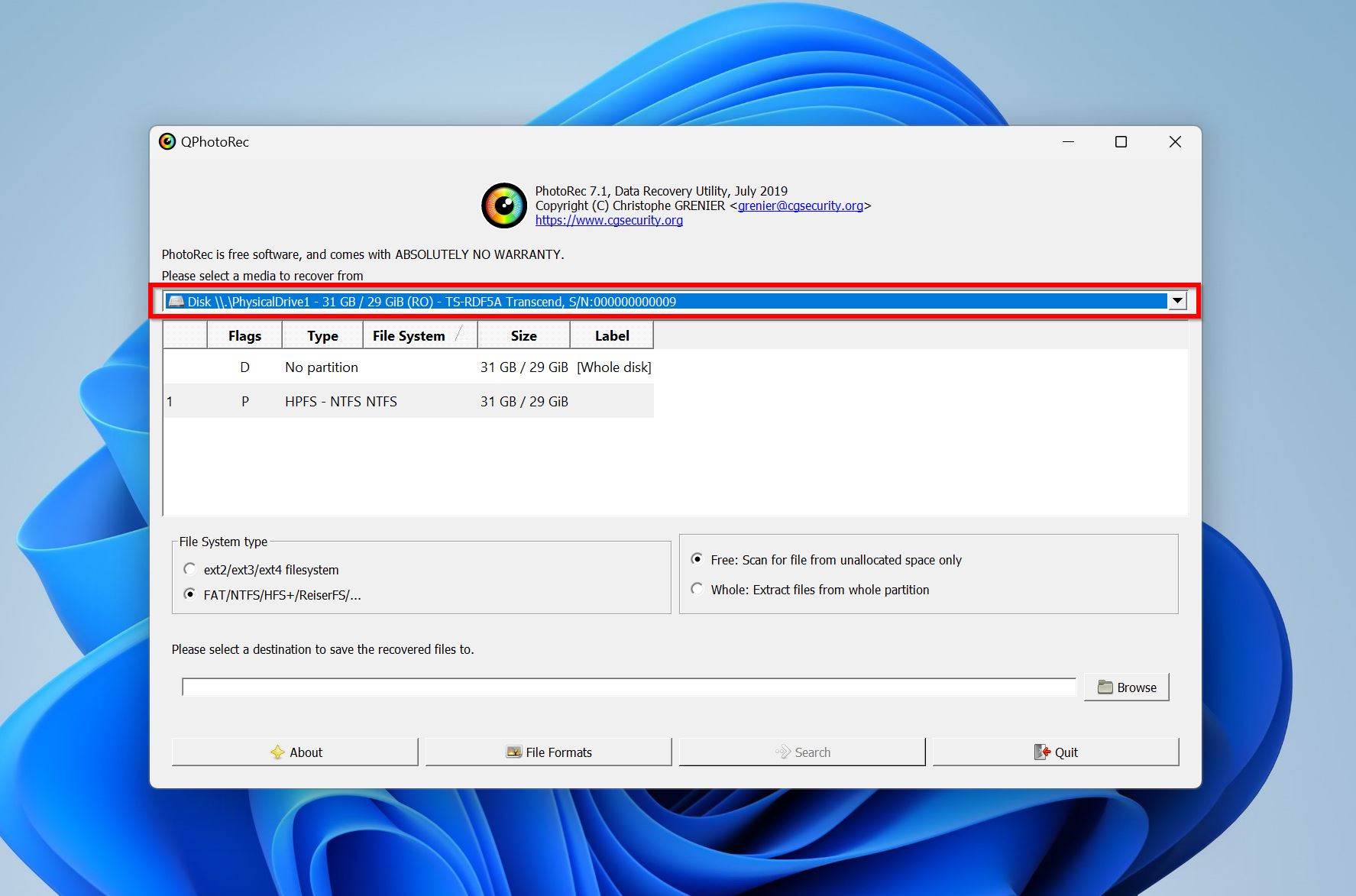This screenshot has width=1356, height=896.
Task: Select the ext2/ext3/ext4 filesystem option
Action: pos(189,568)
